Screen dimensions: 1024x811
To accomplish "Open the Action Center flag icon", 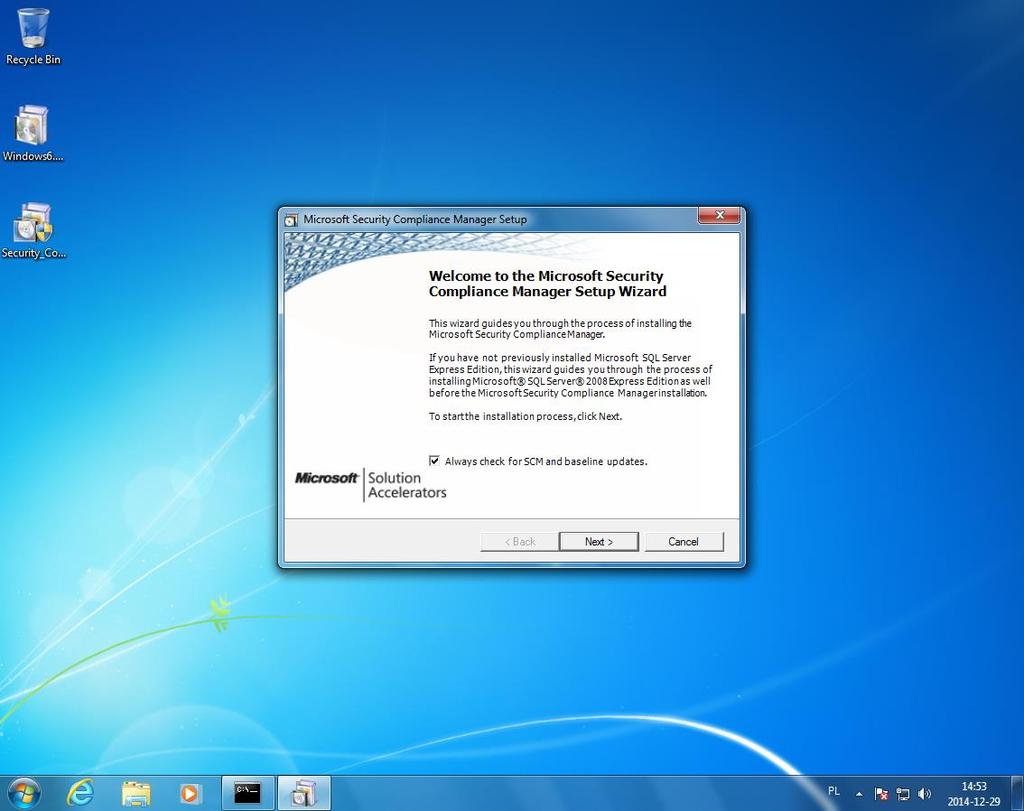I will [880, 794].
